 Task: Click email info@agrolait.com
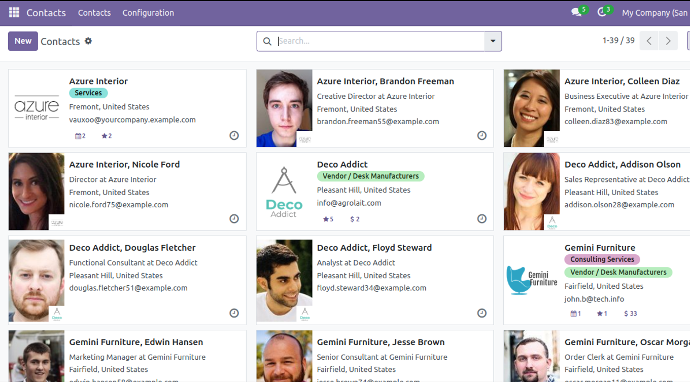click(349, 203)
